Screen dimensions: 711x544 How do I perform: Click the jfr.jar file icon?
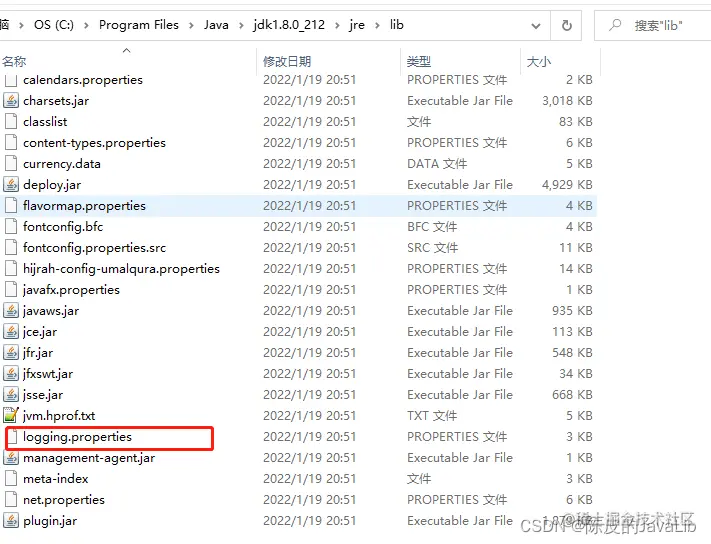[x=11, y=352]
